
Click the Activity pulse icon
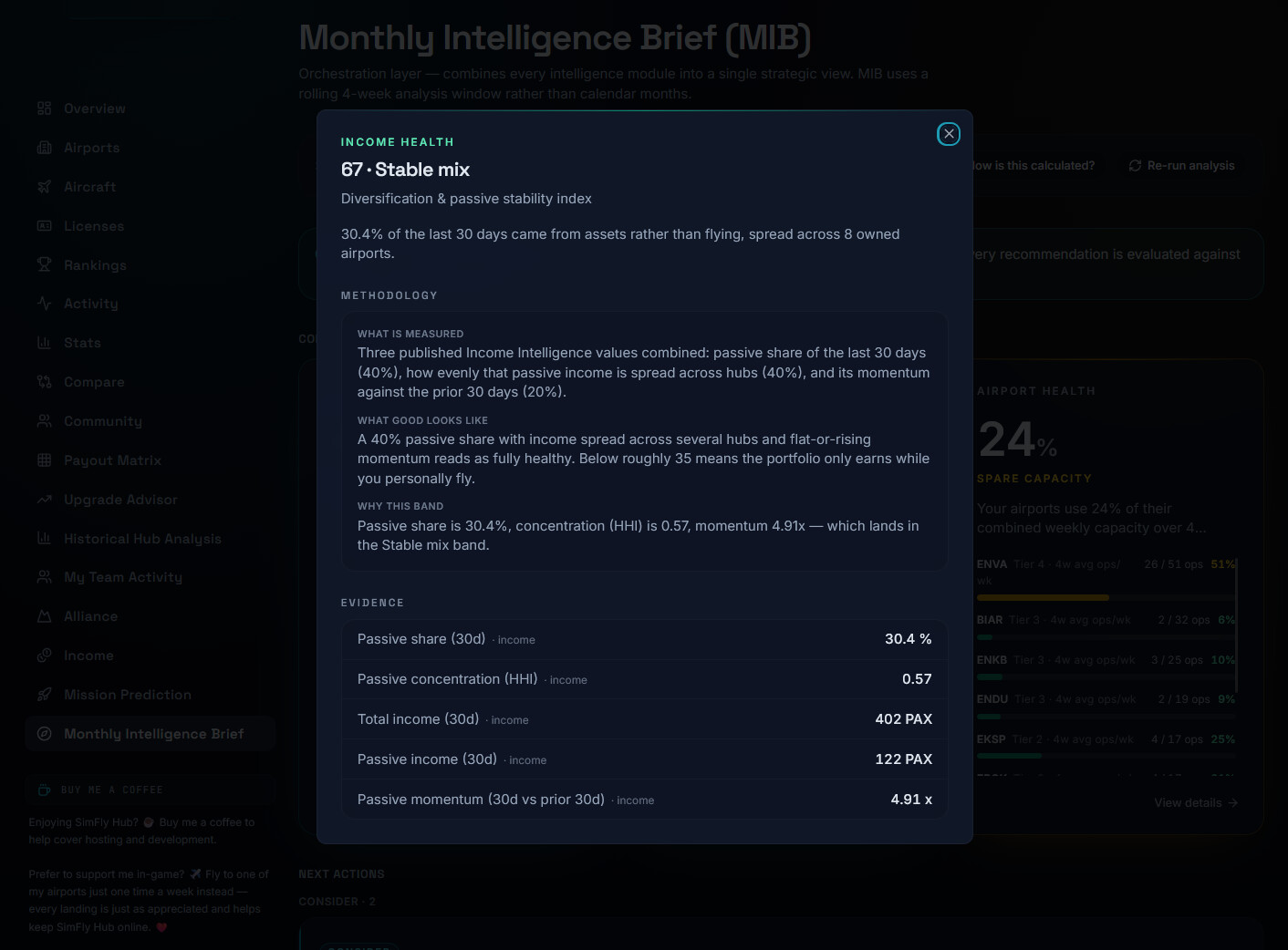click(44, 304)
